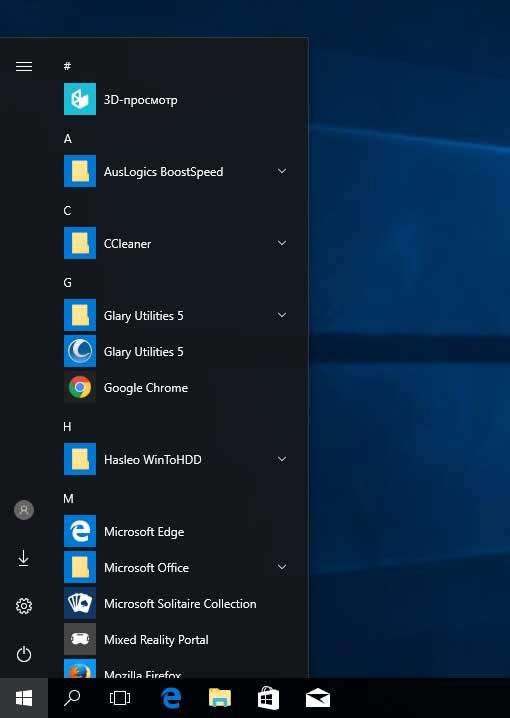The image size is (510, 718).
Task: Select the 3D-просмотр label
Action: coord(141,100)
